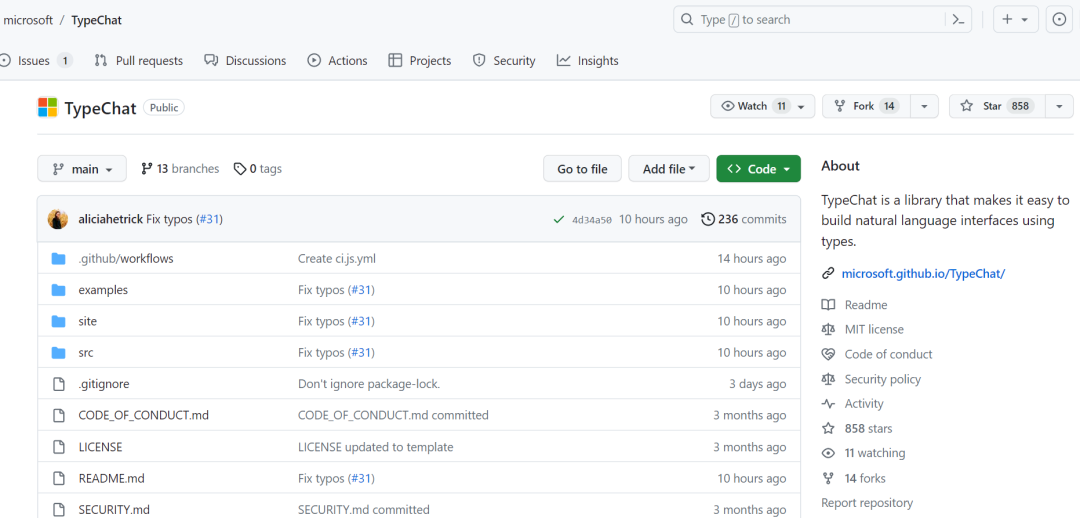Click the Report repository link
The height and width of the screenshot is (518, 1080).
coord(867,503)
